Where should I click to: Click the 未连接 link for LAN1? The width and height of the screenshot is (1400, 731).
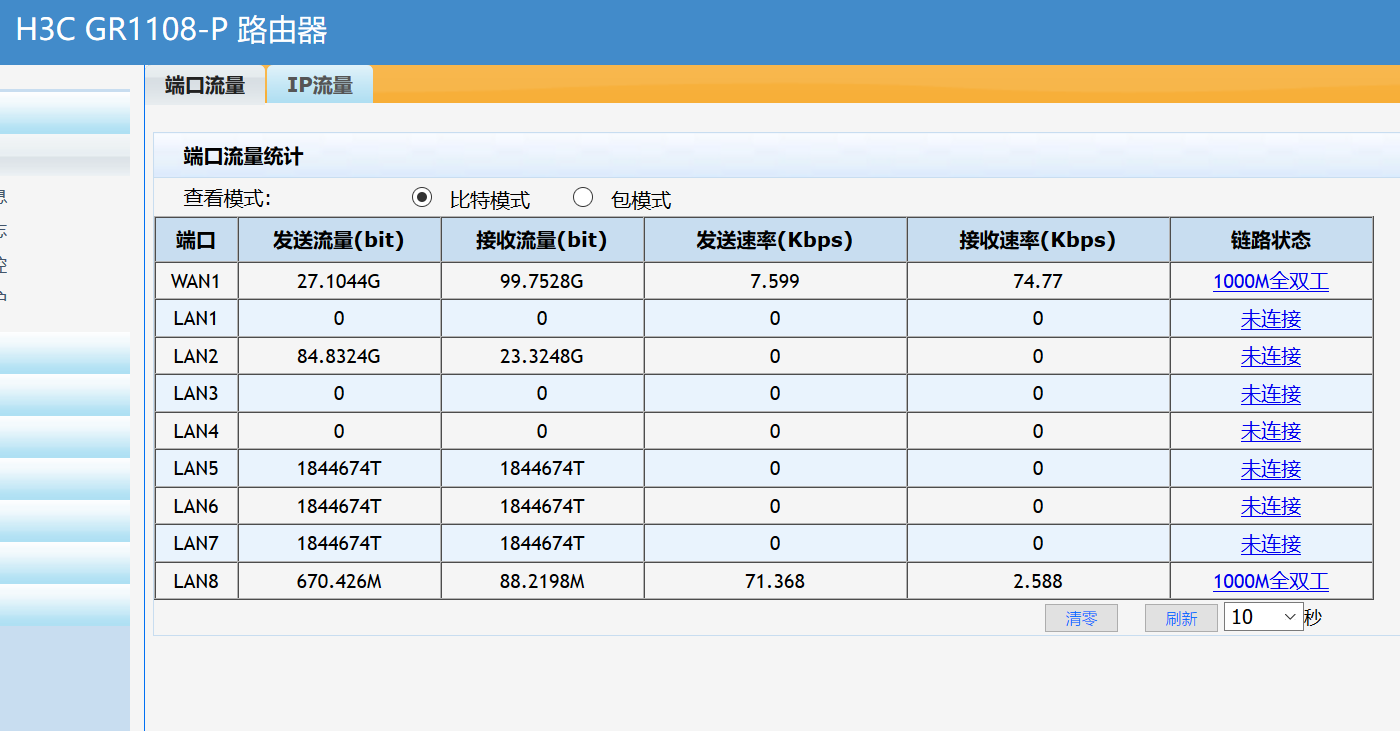click(x=1270, y=318)
